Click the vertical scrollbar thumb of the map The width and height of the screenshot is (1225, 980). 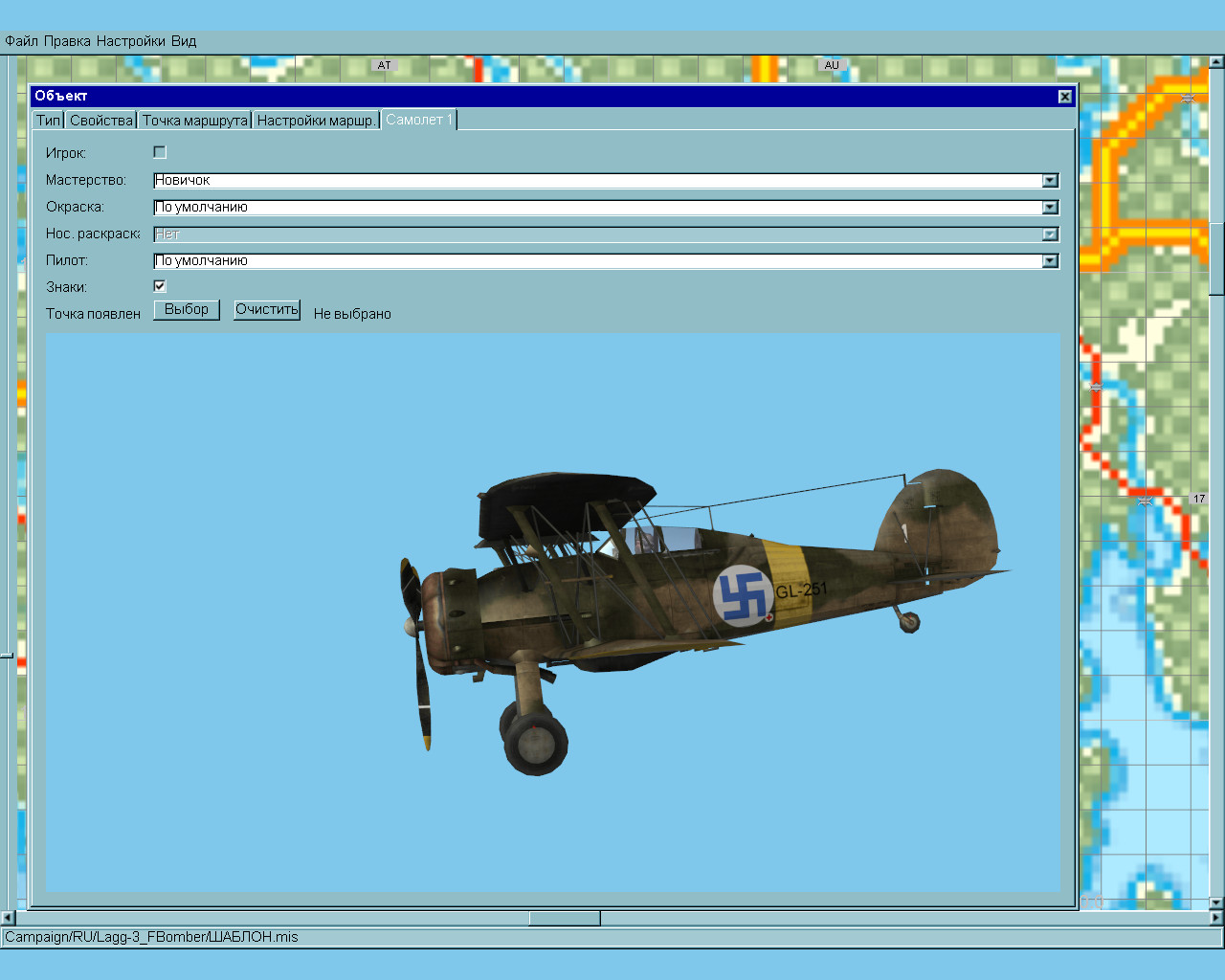[x=1216, y=258]
